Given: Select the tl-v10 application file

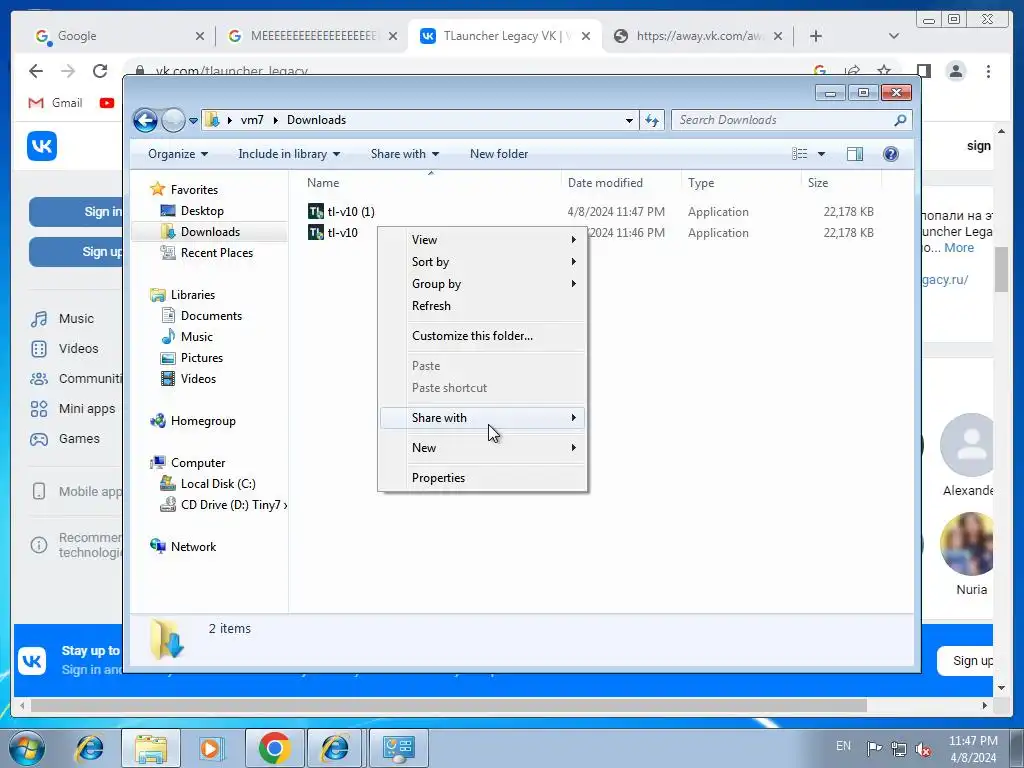Looking at the screenshot, I should tap(333, 232).
